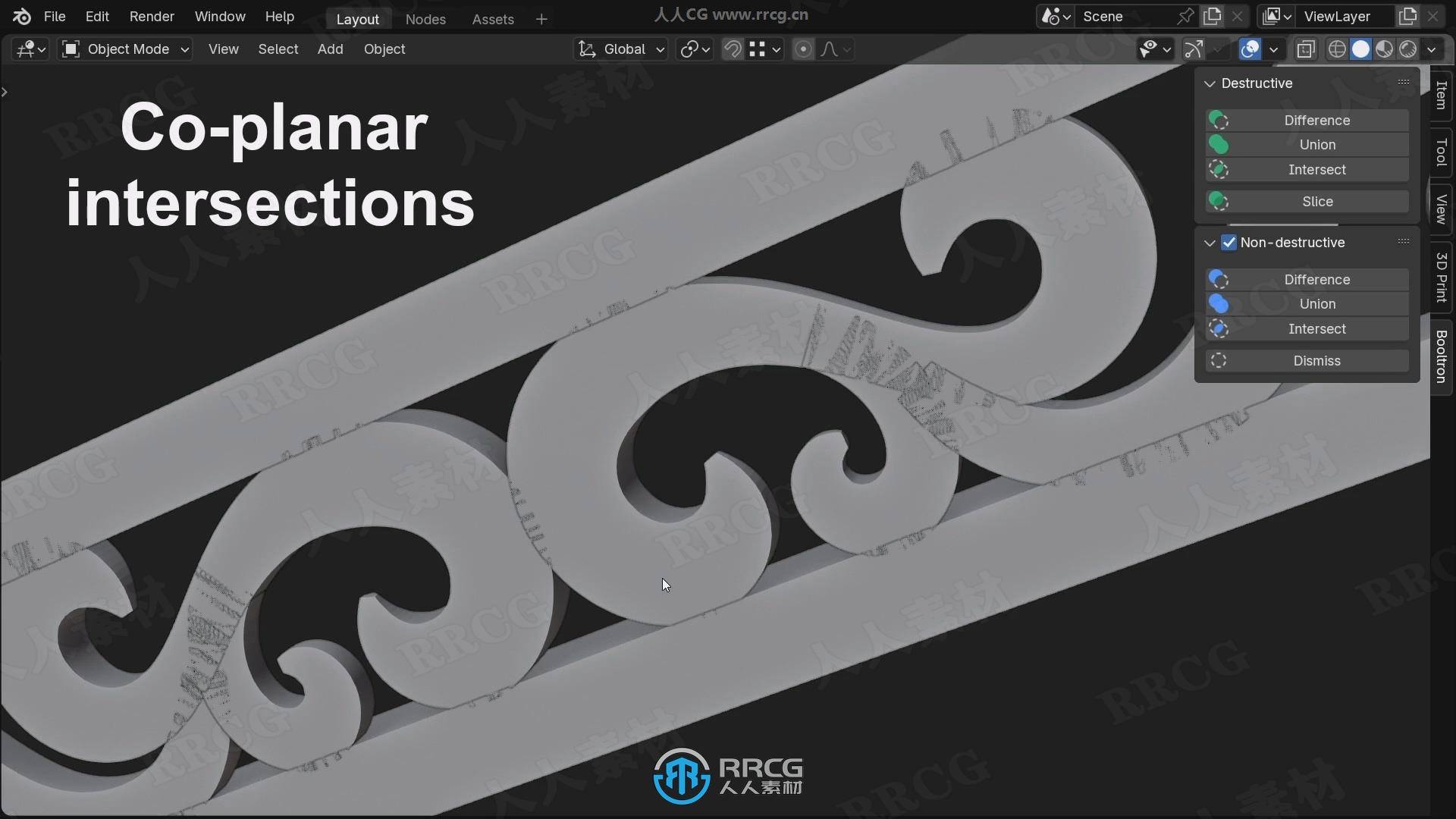Viewport: 1456px width, 819px height.
Task: Select material preview shading mode
Action: pos(1385,49)
